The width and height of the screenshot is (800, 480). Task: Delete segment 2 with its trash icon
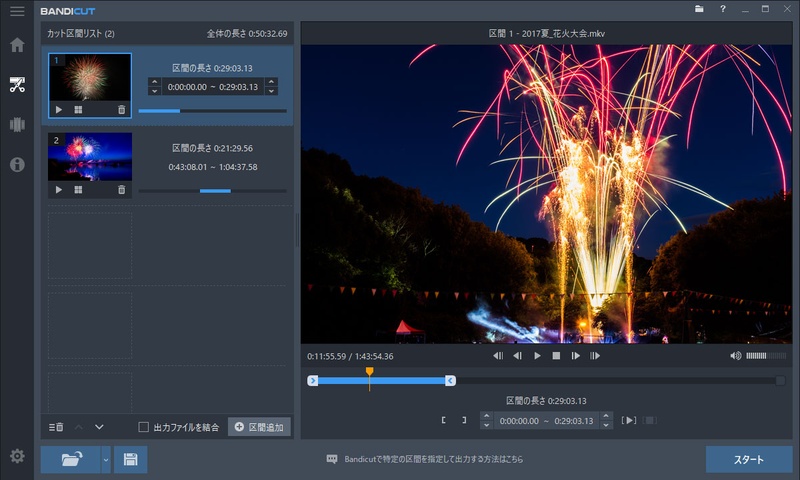[122, 189]
